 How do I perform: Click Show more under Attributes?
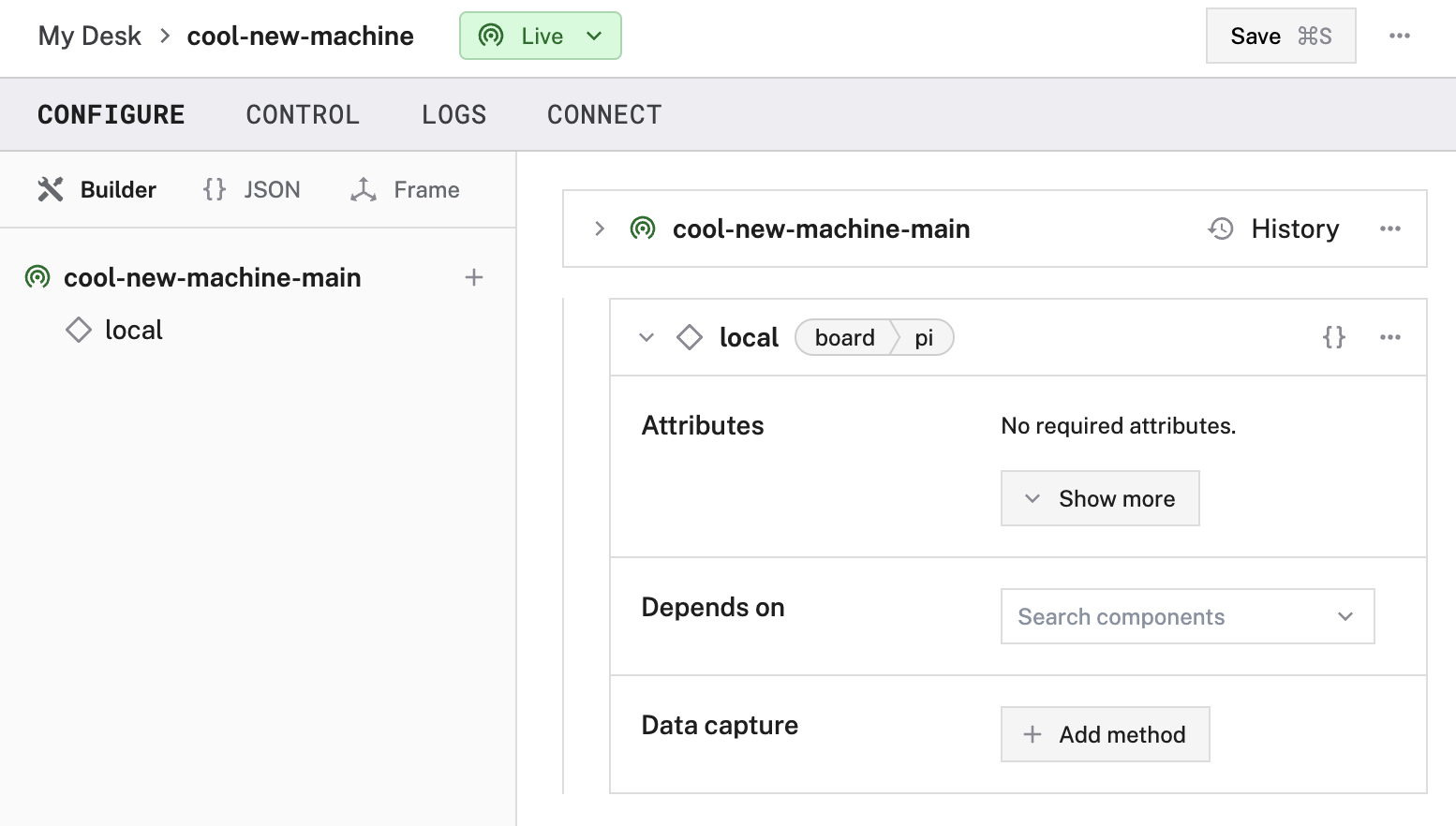pos(1100,498)
